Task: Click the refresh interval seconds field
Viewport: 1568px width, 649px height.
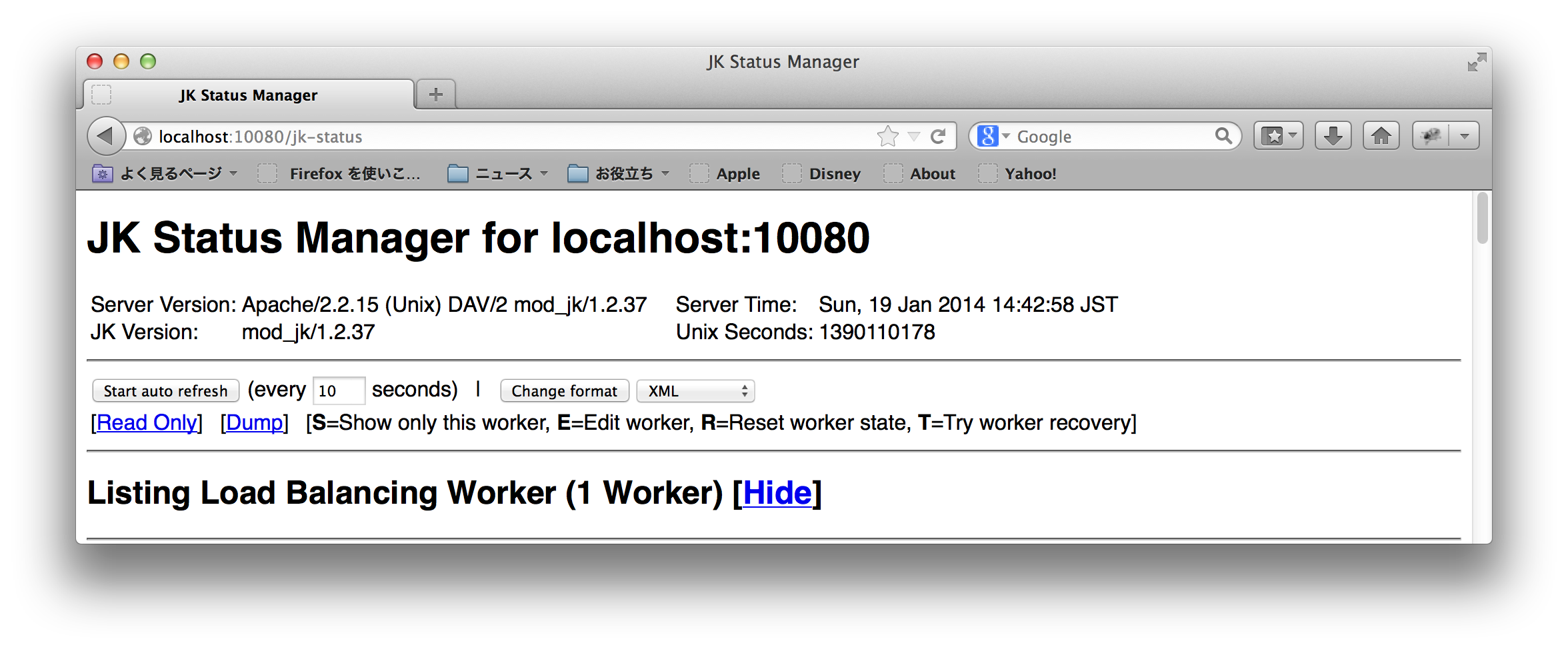Action: point(339,390)
